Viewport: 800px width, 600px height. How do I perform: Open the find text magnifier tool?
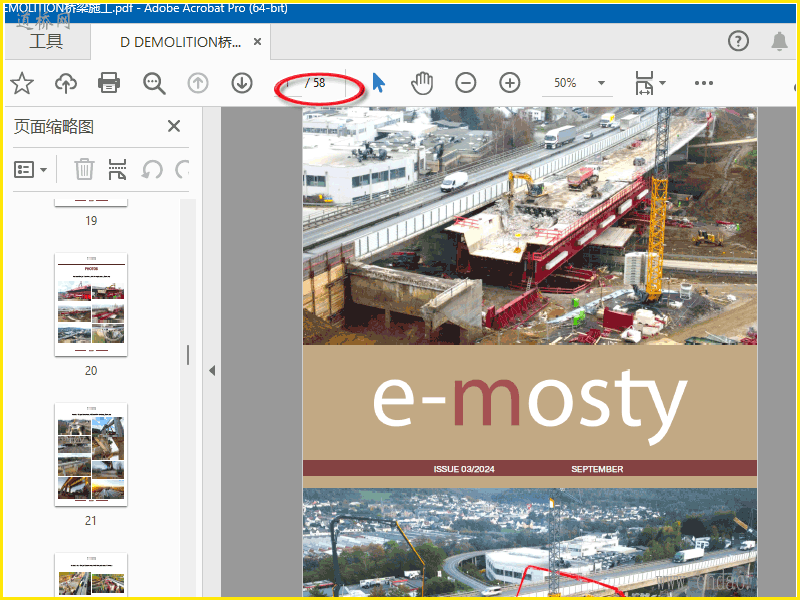click(x=154, y=83)
